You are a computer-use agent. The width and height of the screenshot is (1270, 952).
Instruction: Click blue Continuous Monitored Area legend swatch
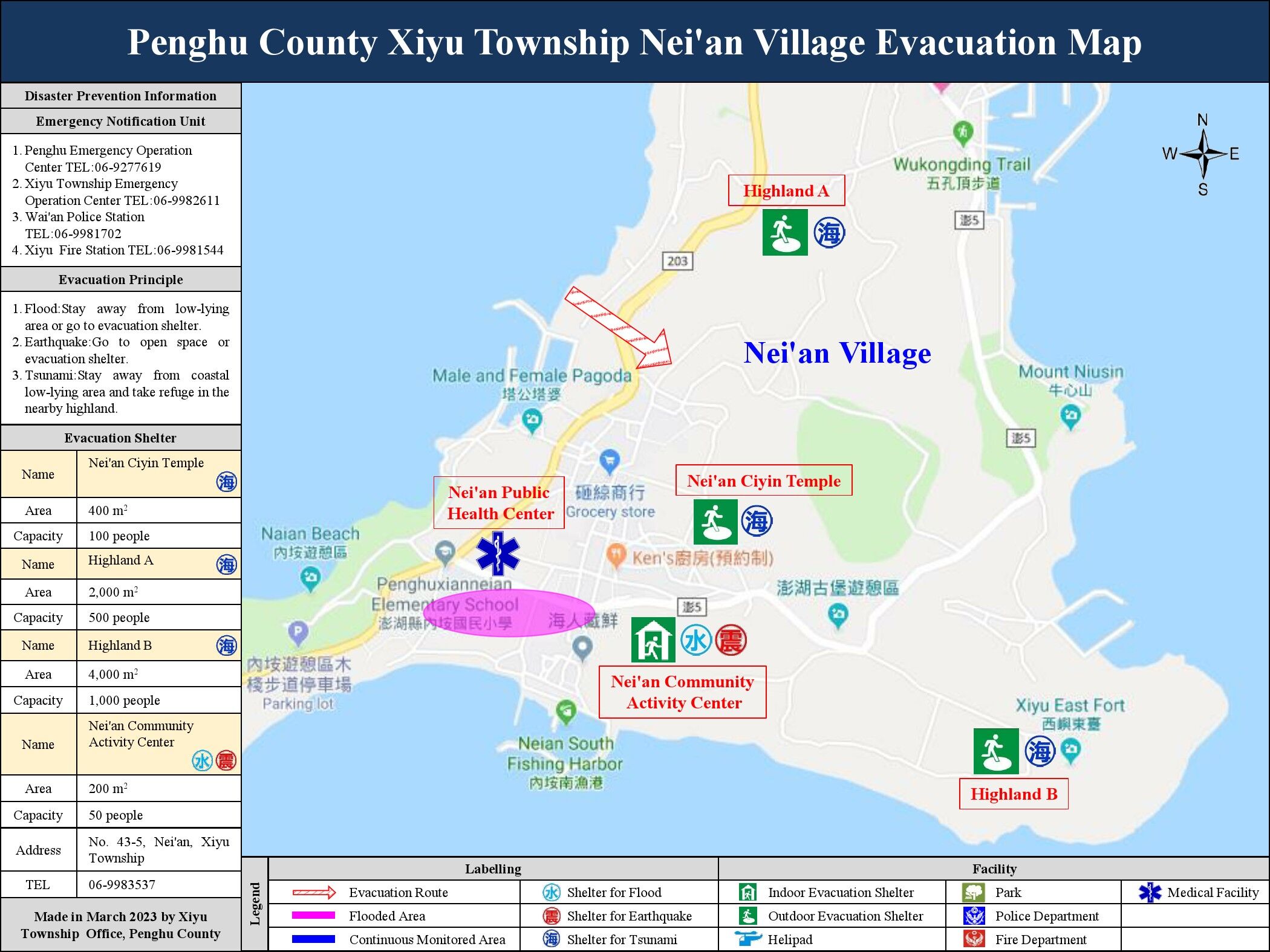pyautogui.click(x=313, y=939)
